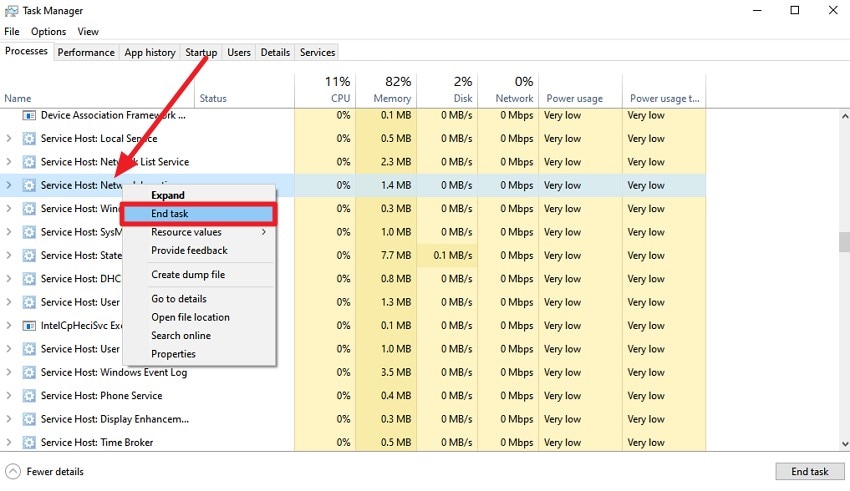This screenshot has width=850, height=491.
Task: Open the Options menu
Action: tap(48, 31)
